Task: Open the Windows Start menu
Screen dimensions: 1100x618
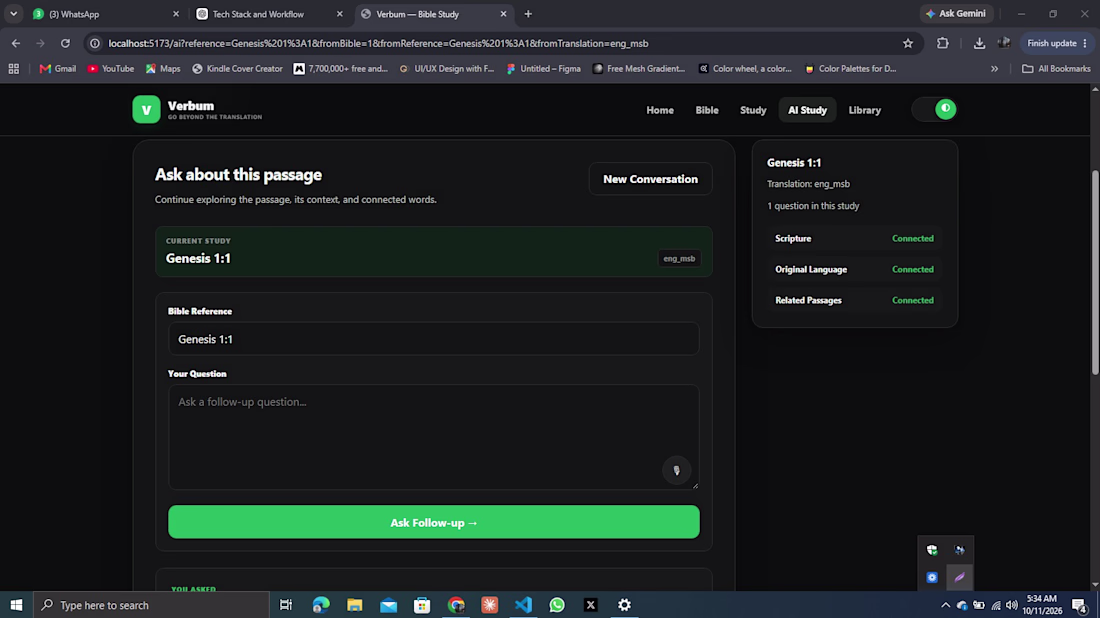Action: point(16,605)
